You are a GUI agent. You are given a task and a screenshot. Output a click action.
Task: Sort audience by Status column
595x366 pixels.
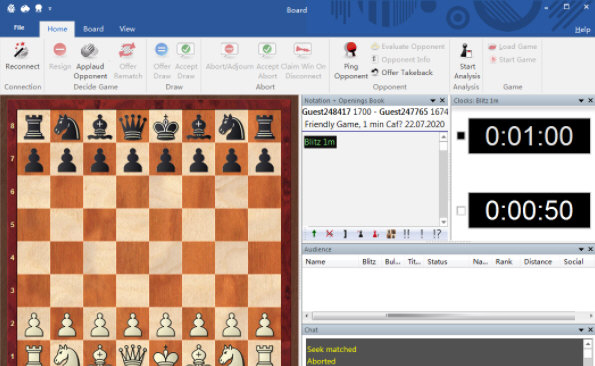click(x=437, y=262)
